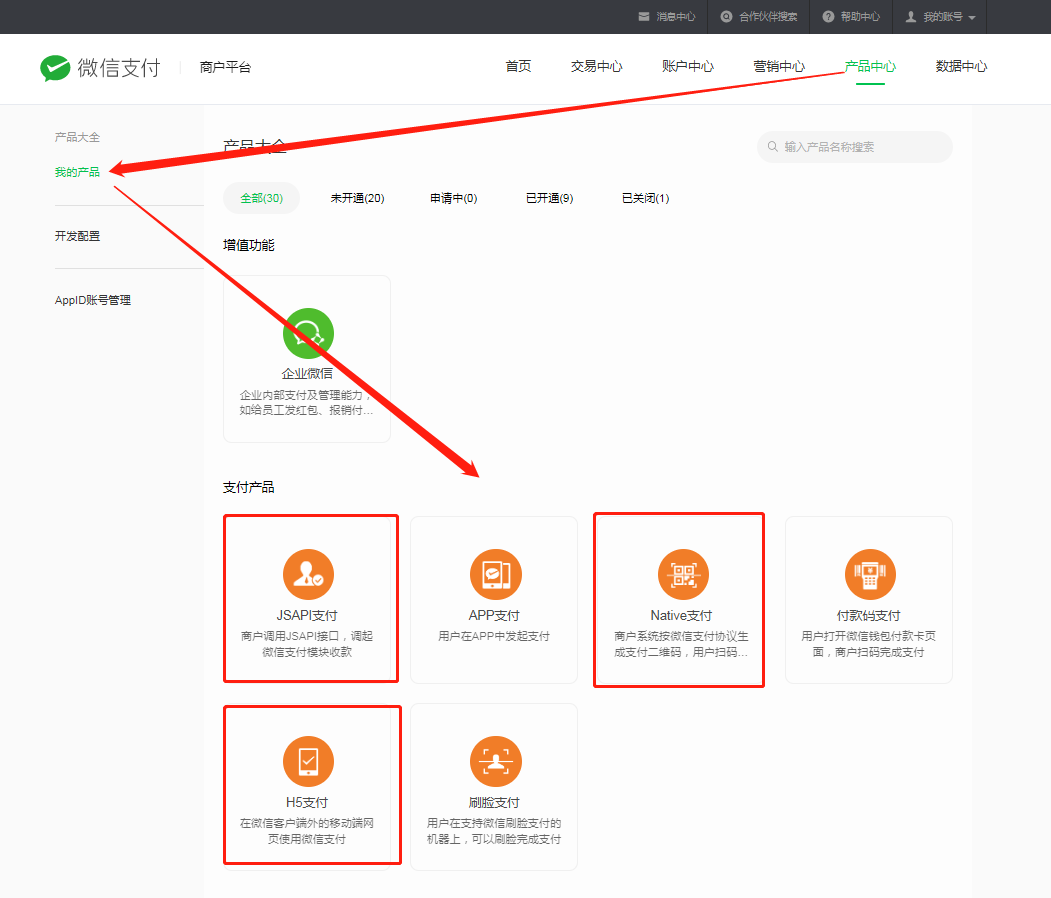Click the 支付产品 section heading
The height and width of the screenshot is (898, 1051).
249,487
